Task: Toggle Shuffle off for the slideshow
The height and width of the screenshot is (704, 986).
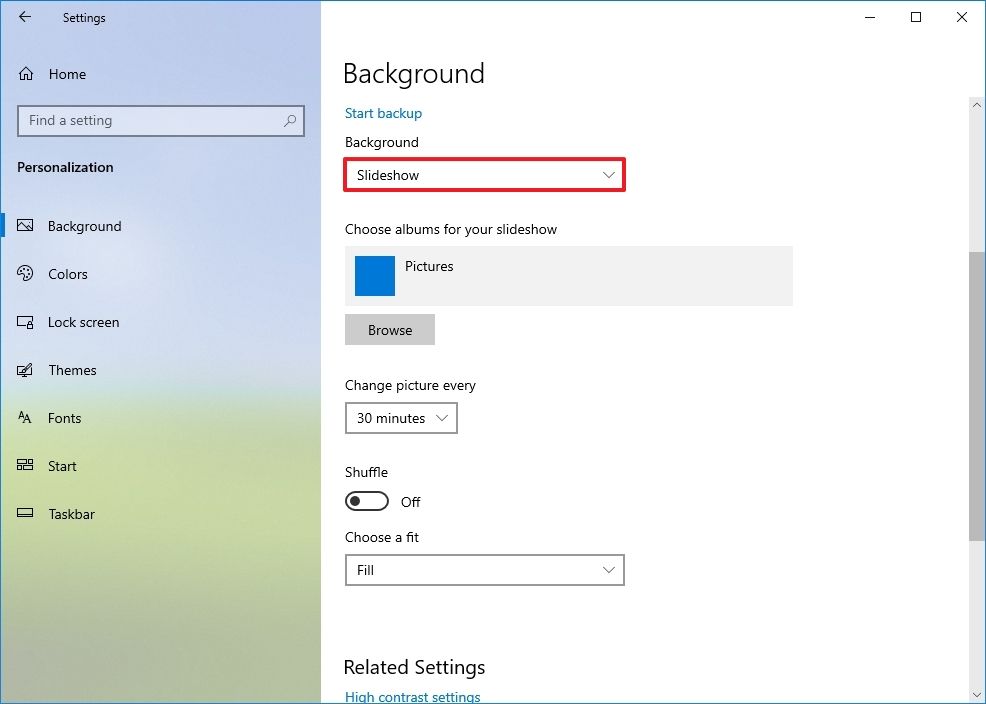Action: [366, 501]
